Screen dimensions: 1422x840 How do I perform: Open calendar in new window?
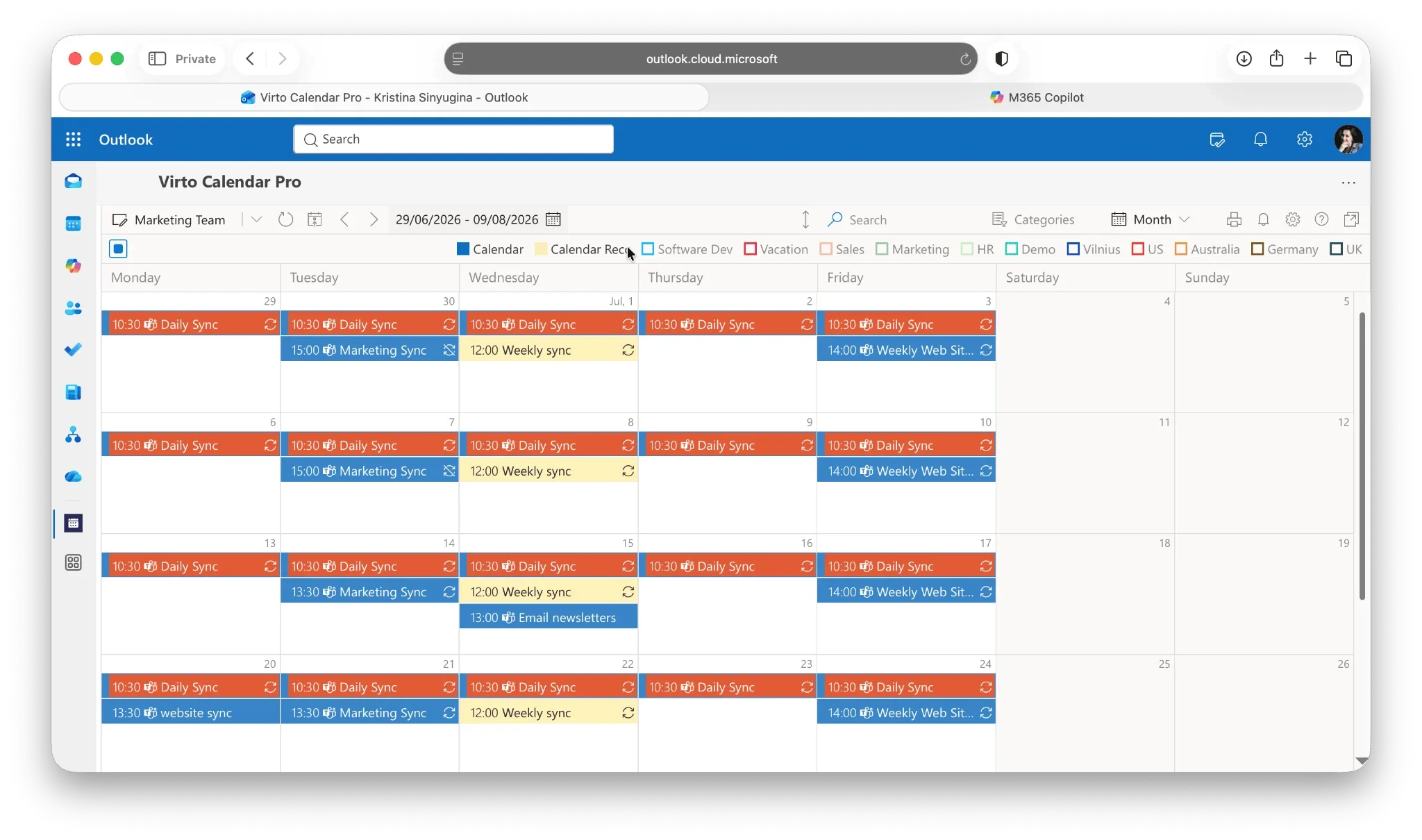1351,219
